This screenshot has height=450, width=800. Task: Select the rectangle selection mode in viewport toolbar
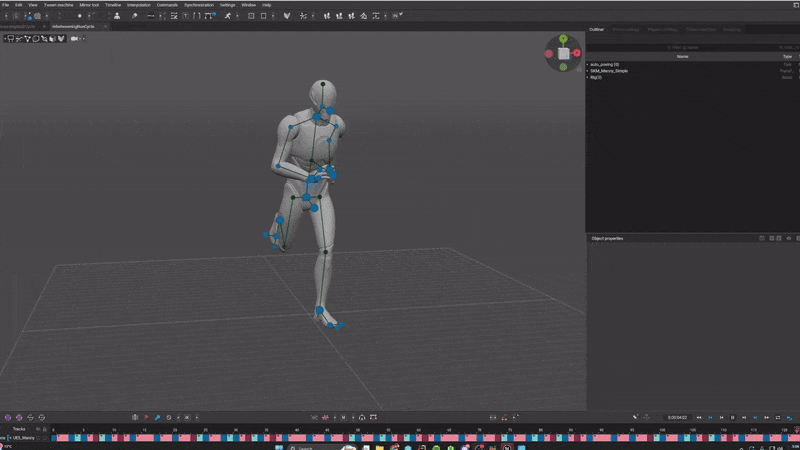coord(9,39)
